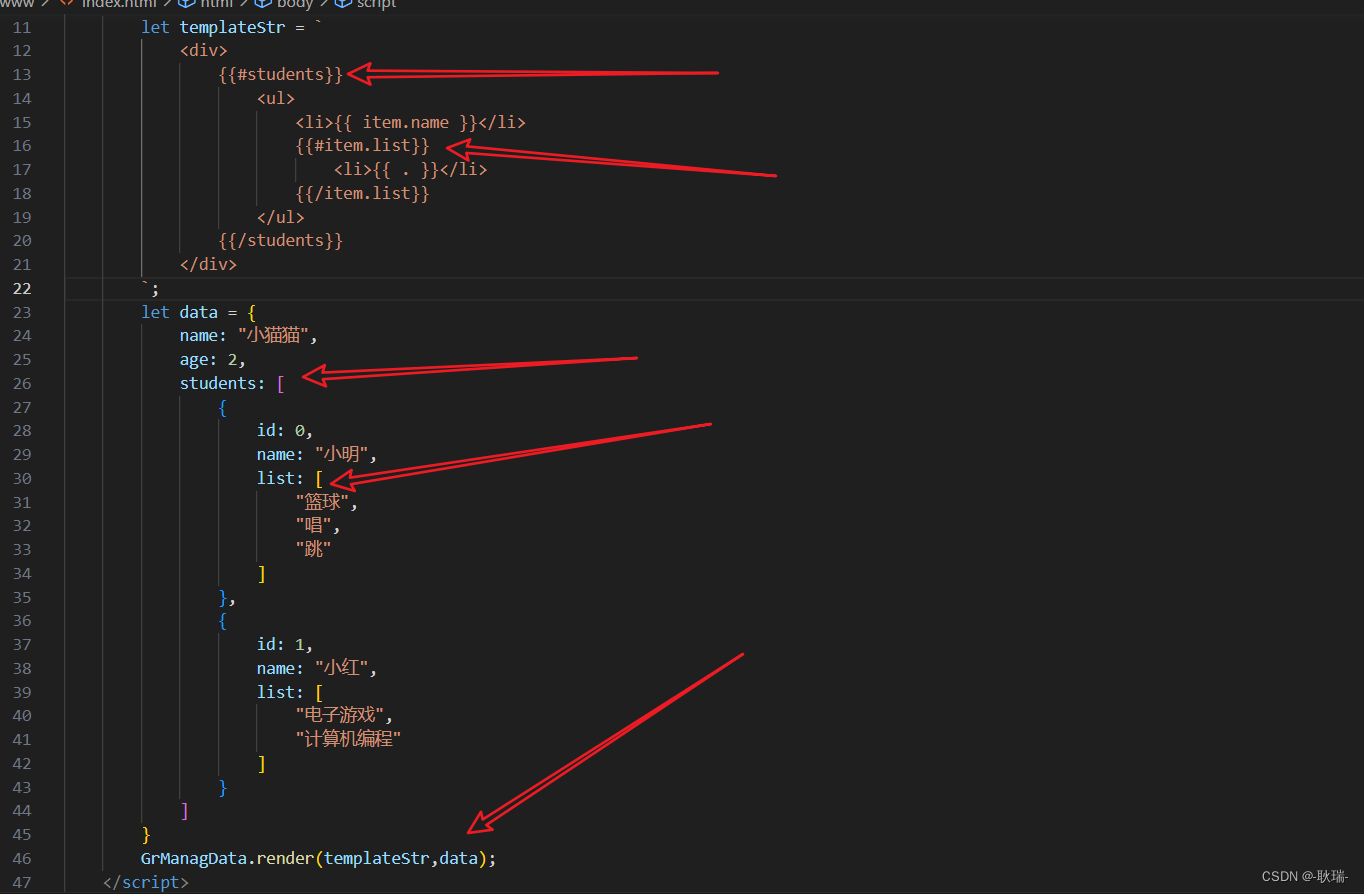
Task: Click the closing brace on line 45
Action: pyautogui.click(x=146, y=834)
